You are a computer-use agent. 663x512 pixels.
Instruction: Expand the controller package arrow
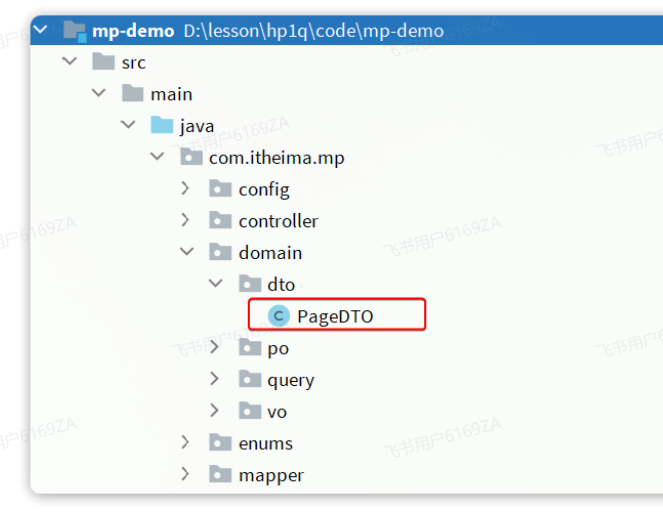pyautogui.click(x=186, y=221)
